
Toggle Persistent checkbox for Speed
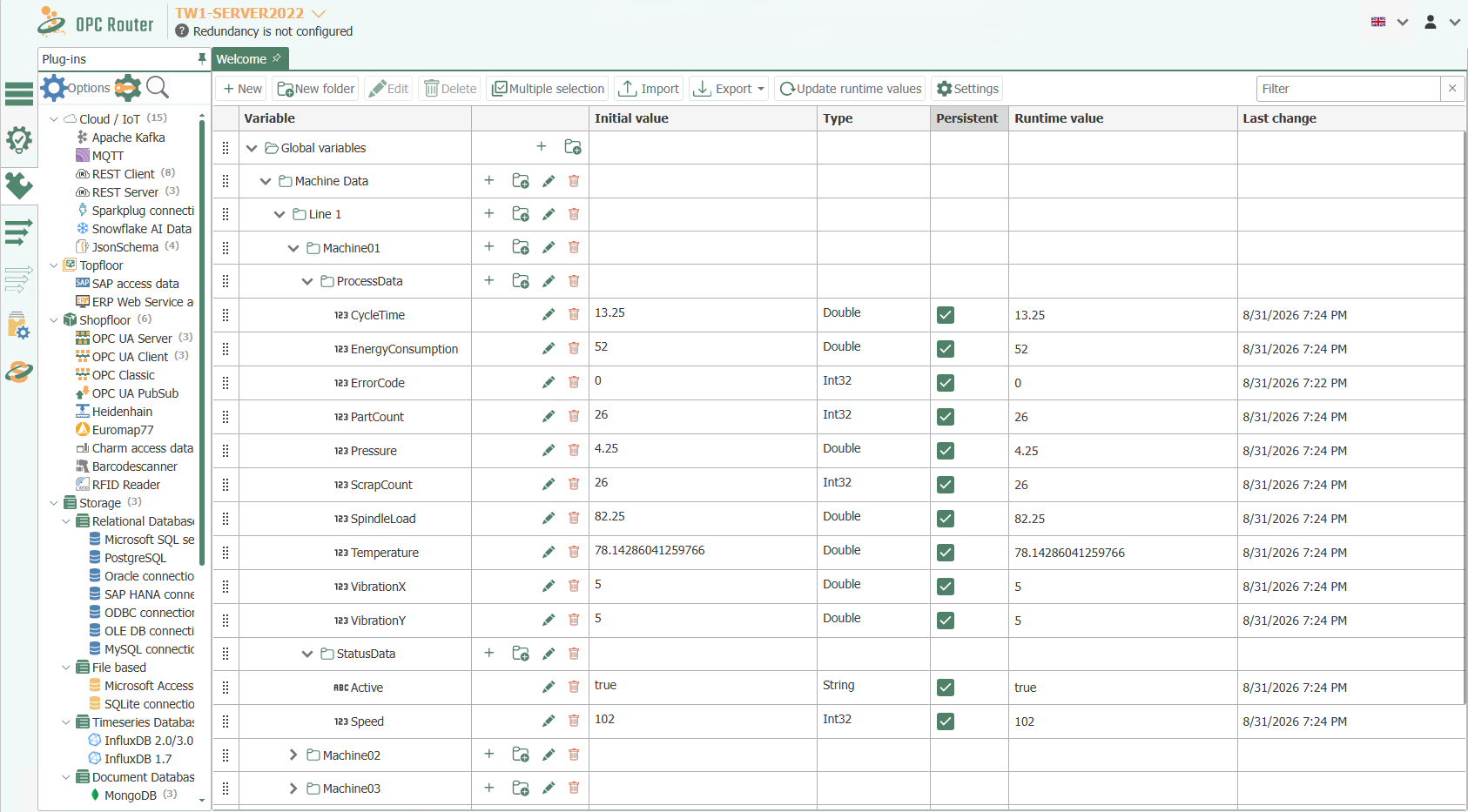coord(946,721)
